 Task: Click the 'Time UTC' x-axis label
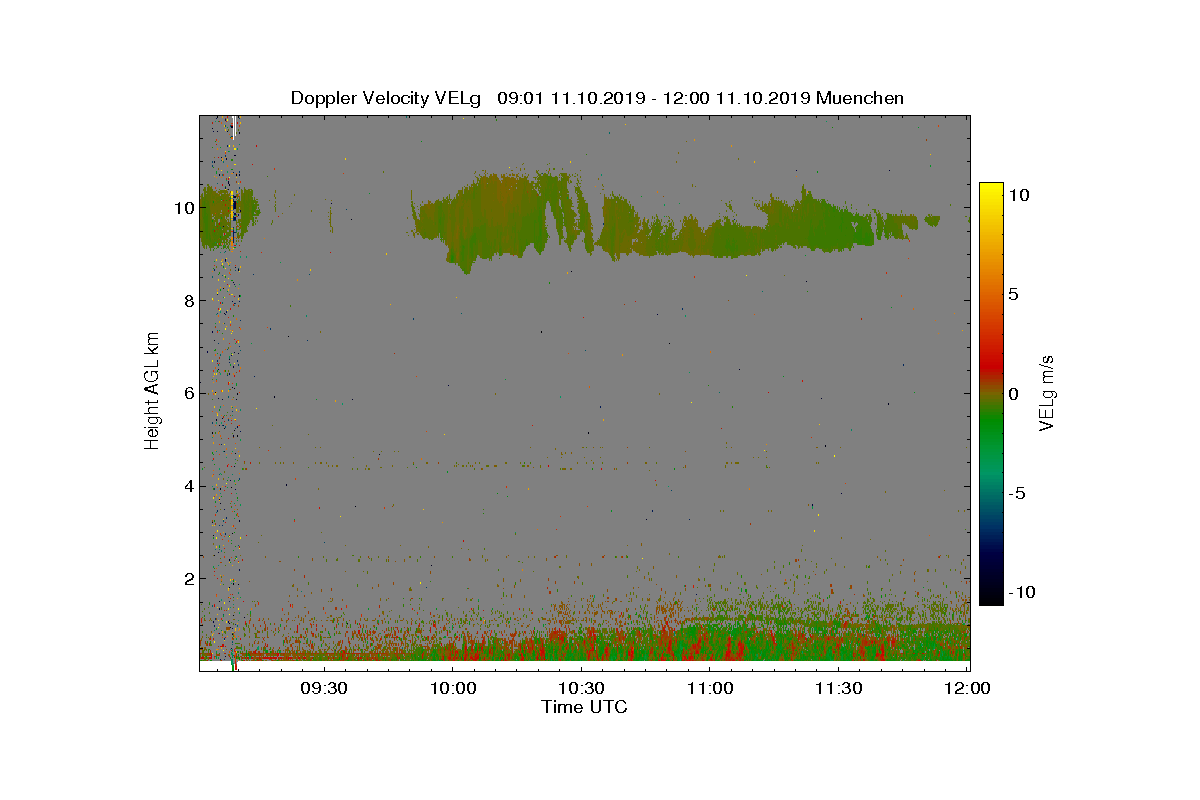coord(585,707)
